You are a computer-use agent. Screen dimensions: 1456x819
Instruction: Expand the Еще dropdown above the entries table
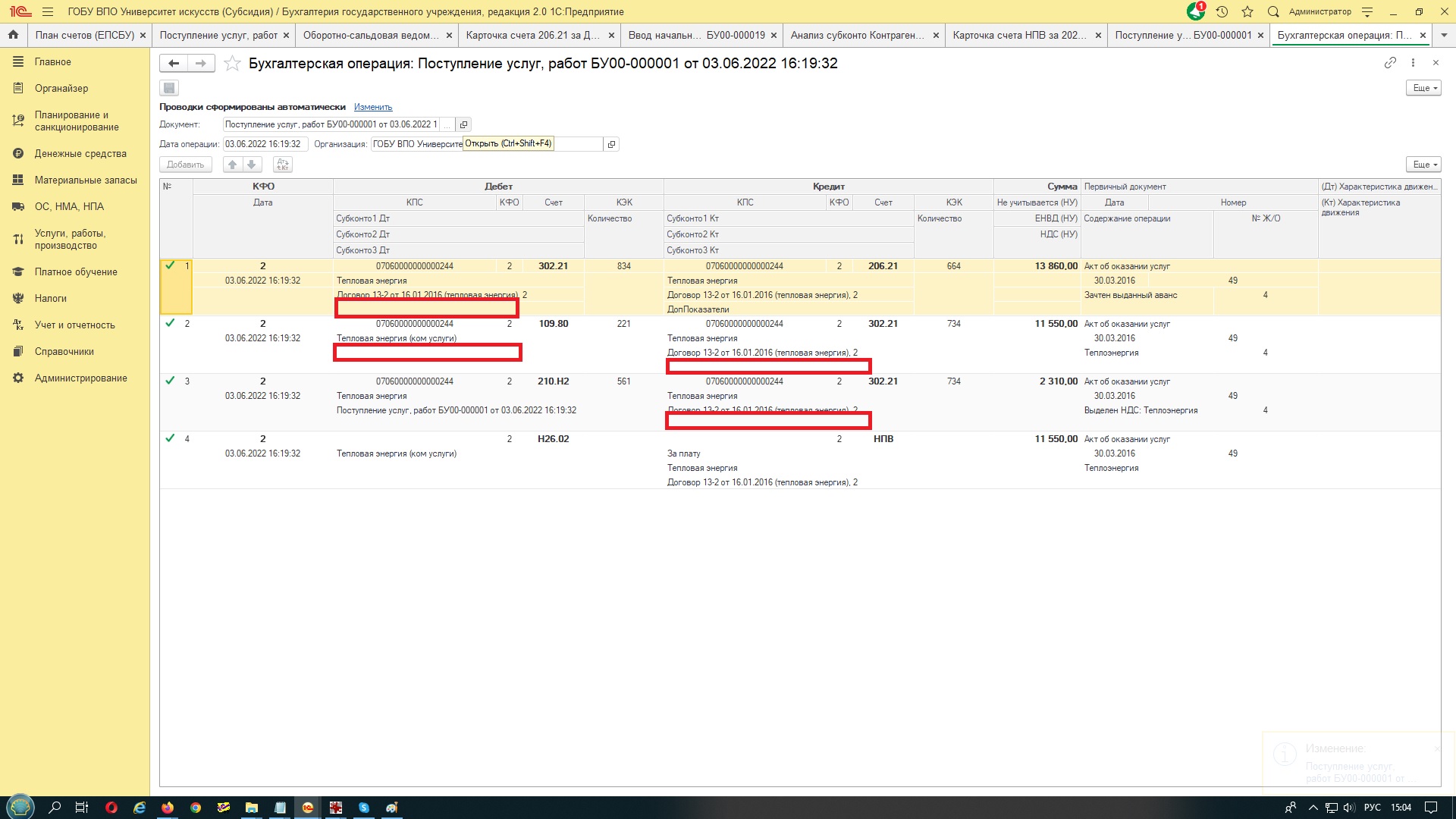tap(1423, 165)
